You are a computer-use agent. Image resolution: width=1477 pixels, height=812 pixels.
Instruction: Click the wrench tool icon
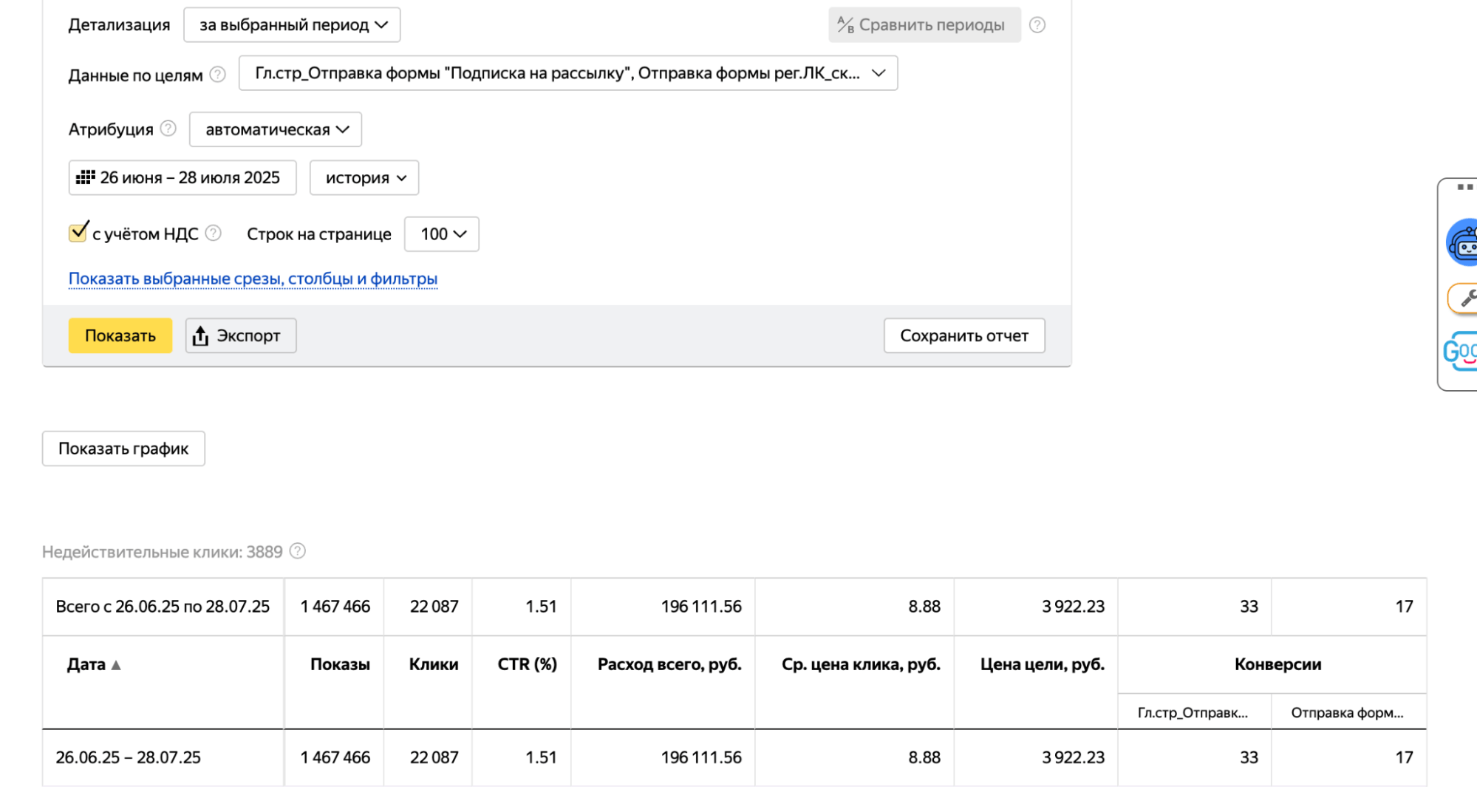pyautogui.click(x=1466, y=298)
